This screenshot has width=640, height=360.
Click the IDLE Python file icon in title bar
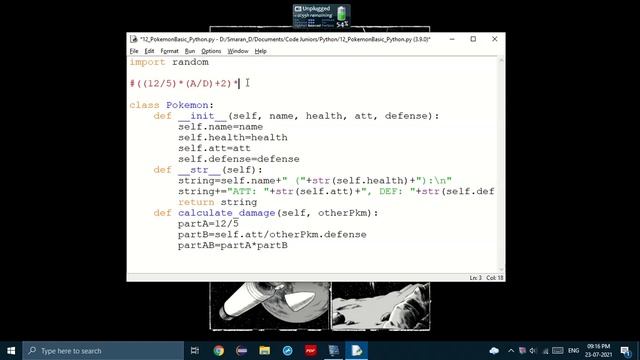pos(133,39)
